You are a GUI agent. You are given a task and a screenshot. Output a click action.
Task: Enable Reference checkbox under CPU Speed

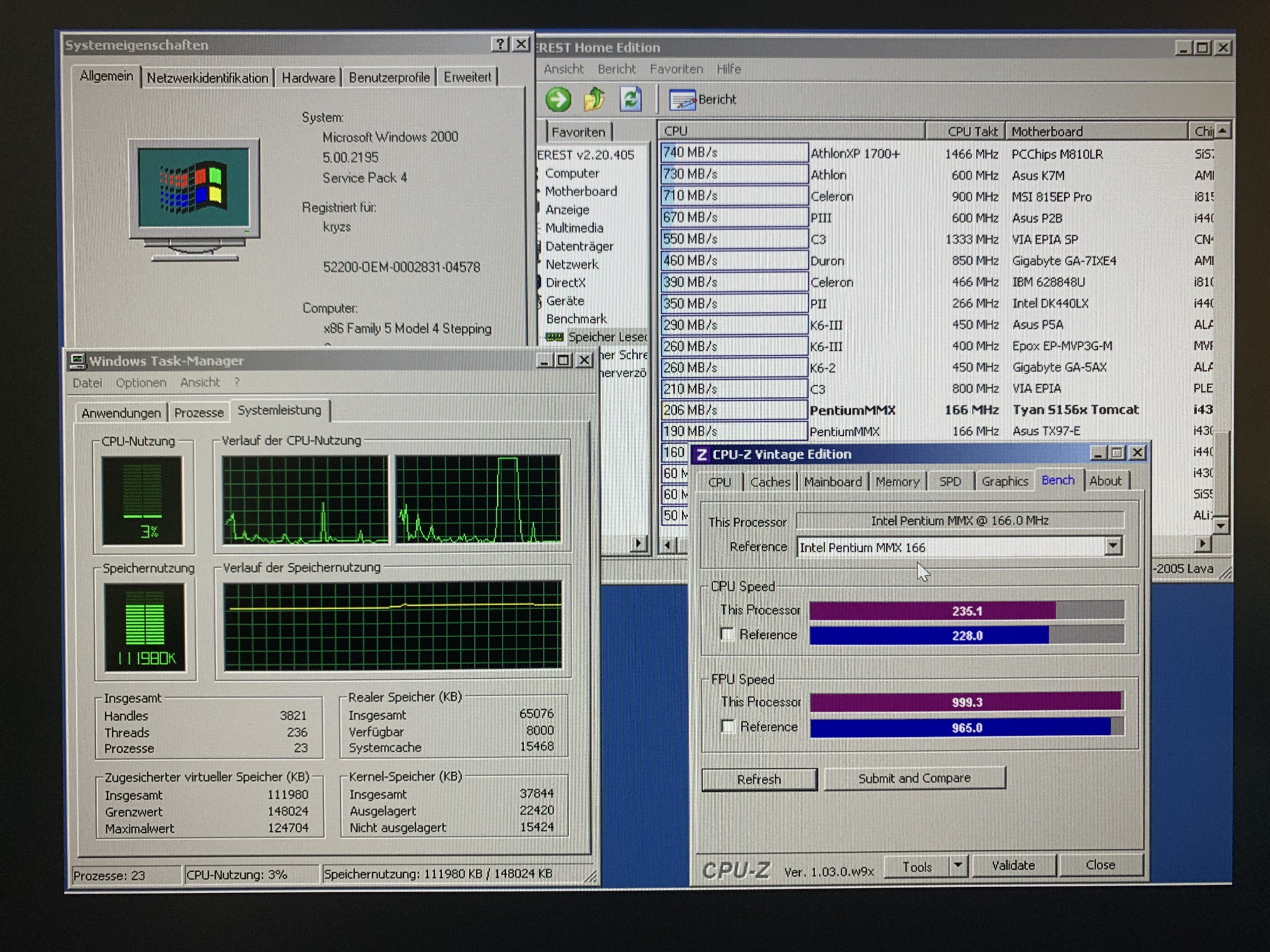pyautogui.click(x=727, y=634)
